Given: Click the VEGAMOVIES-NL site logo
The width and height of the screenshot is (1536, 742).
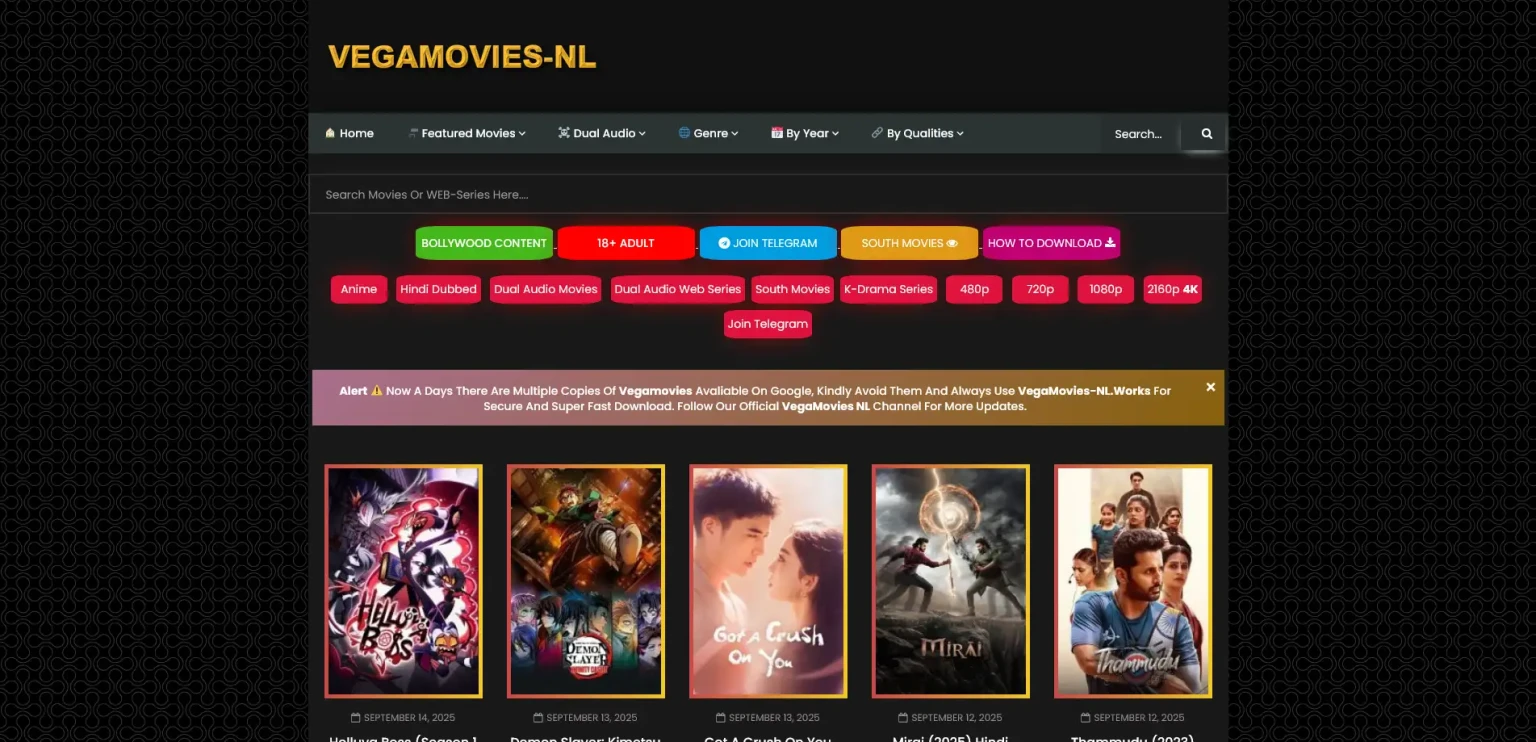Looking at the screenshot, I should tap(462, 57).
